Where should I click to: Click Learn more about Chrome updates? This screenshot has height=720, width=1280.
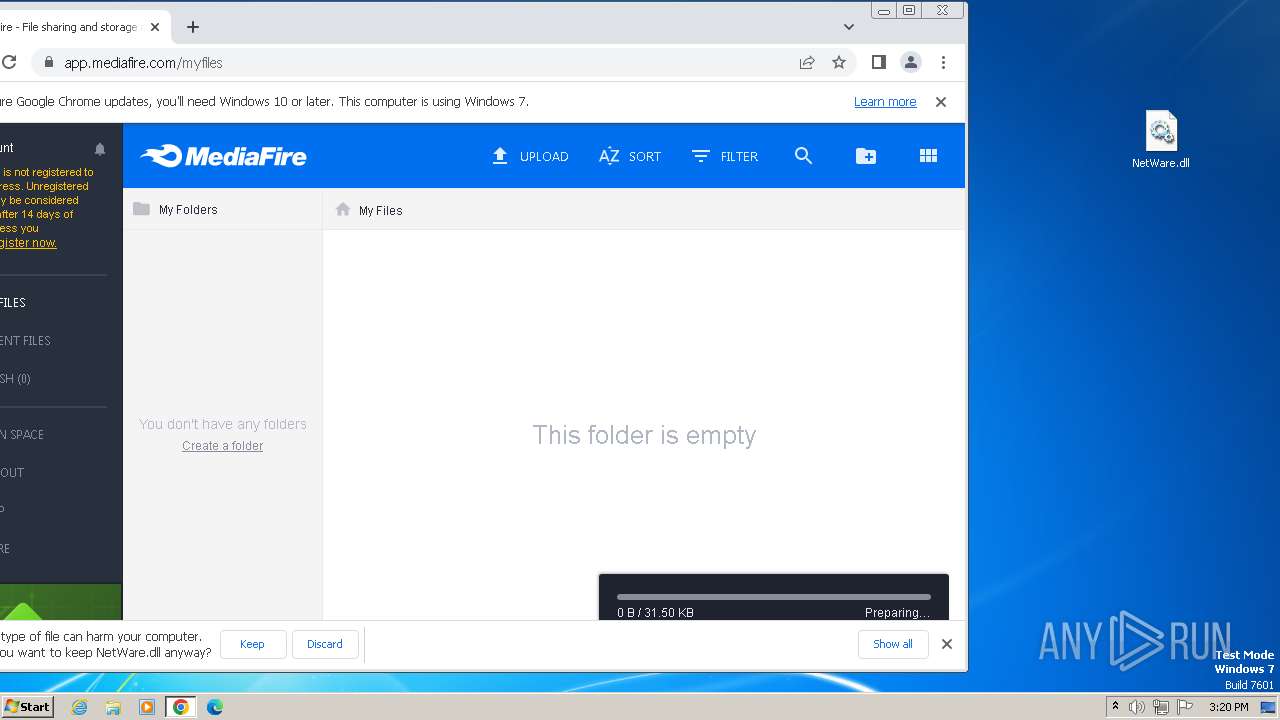[885, 102]
